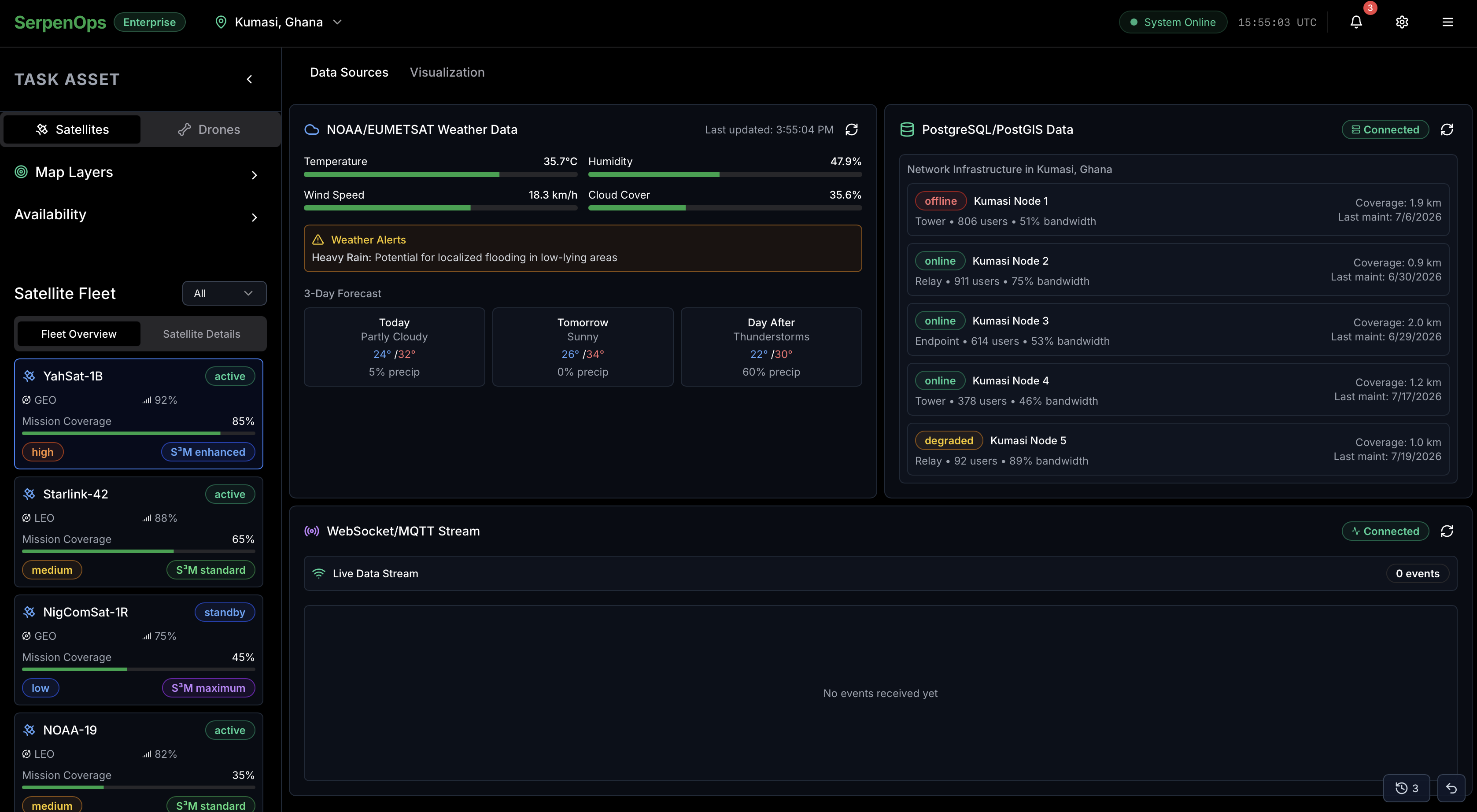Switch to Drones asset toggle
The height and width of the screenshot is (812, 1477).
pos(209,129)
